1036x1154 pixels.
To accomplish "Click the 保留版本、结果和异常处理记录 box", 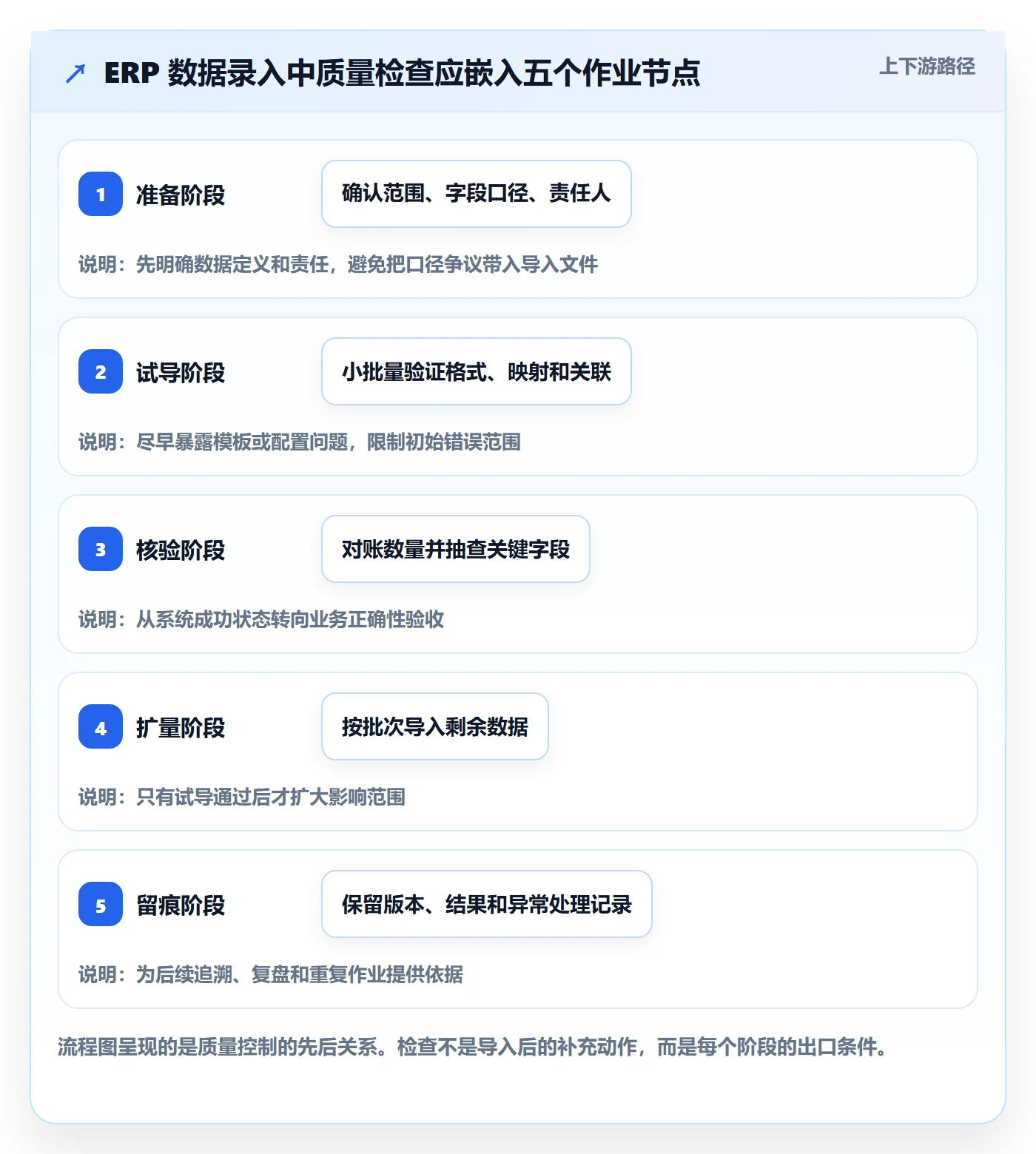I will (487, 904).
